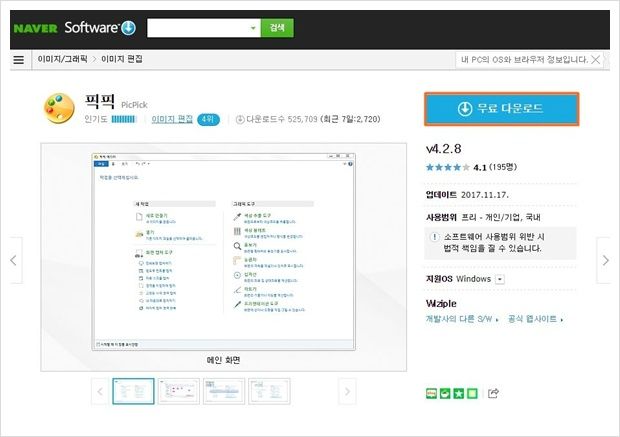The height and width of the screenshot is (437, 620).
Task: Open the search box dropdown arrow
Action: click(x=253, y=28)
